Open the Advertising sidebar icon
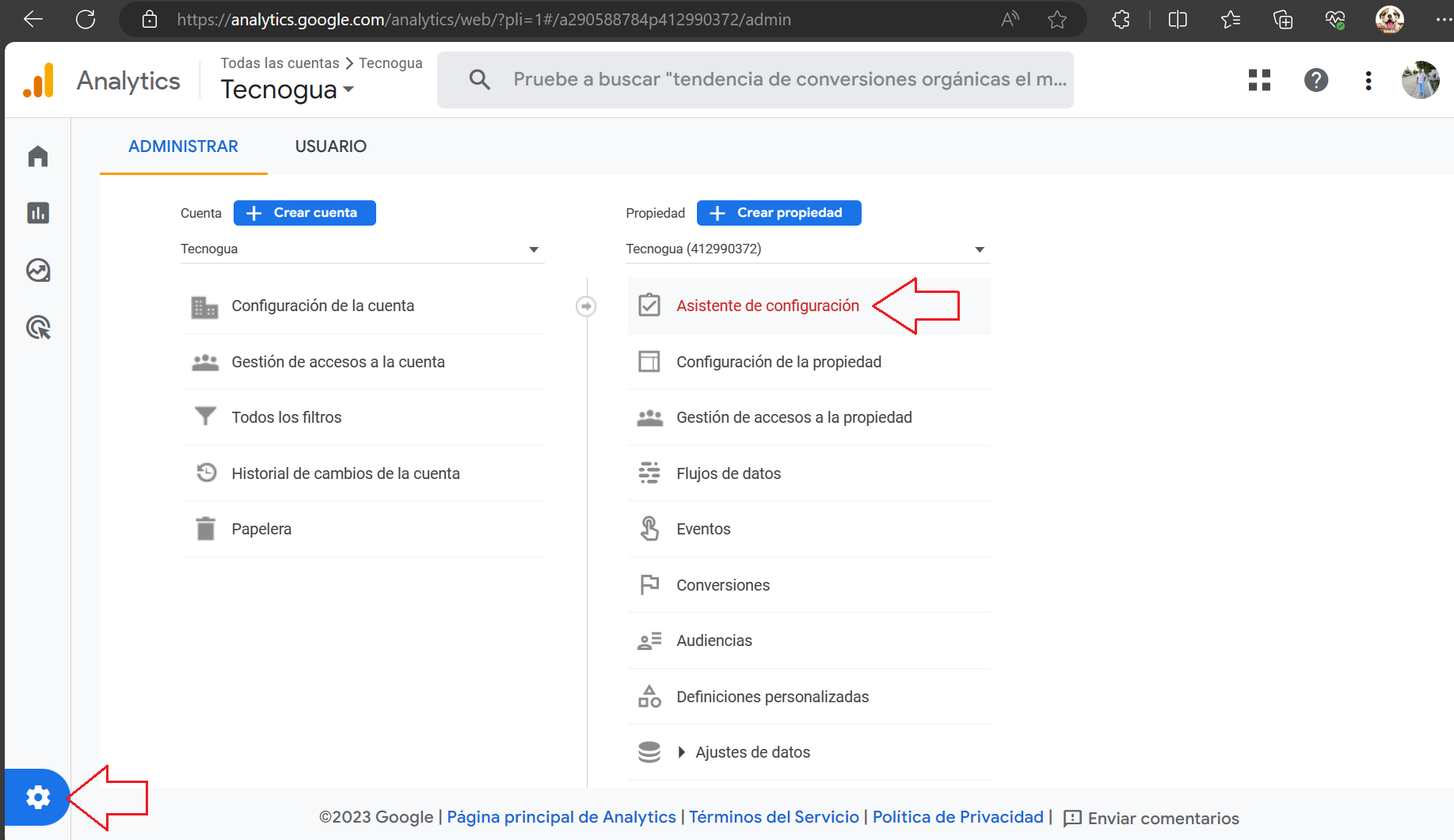 pos(38,327)
